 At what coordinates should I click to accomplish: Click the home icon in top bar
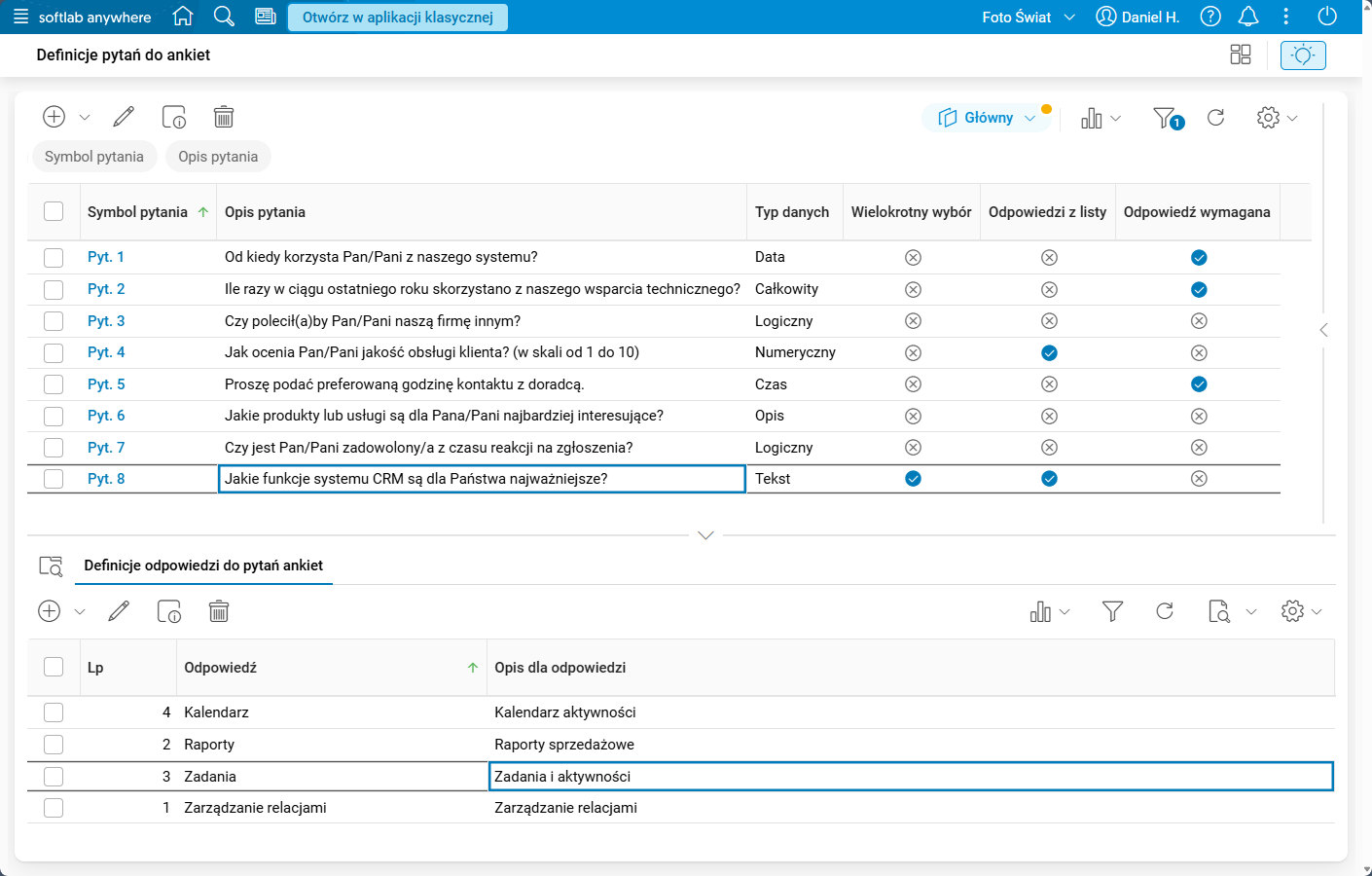click(x=182, y=17)
